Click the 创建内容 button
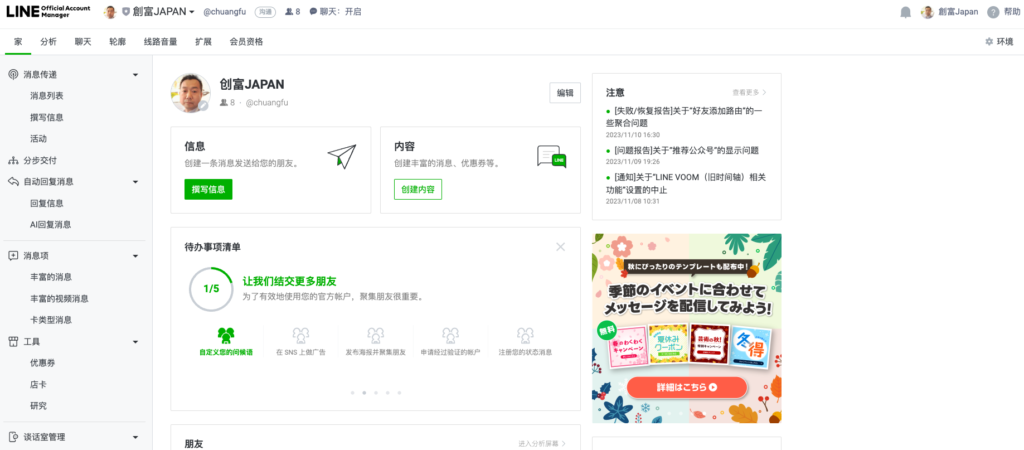The image size is (1024, 450). [418, 189]
